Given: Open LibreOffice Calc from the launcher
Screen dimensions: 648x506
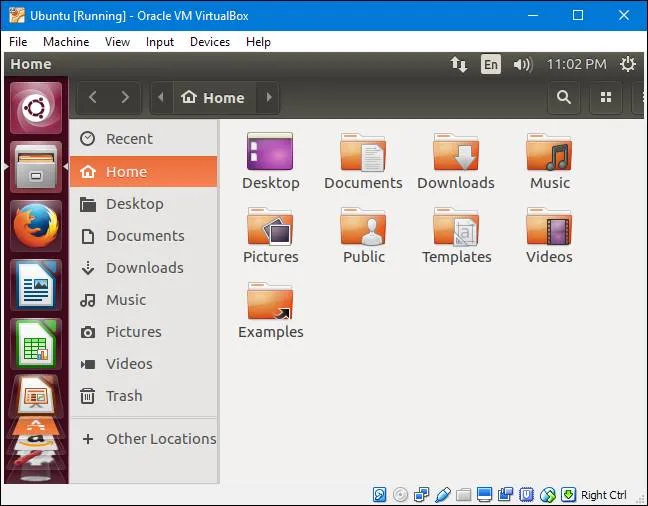Looking at the screenshot, I should click(36, 342).
